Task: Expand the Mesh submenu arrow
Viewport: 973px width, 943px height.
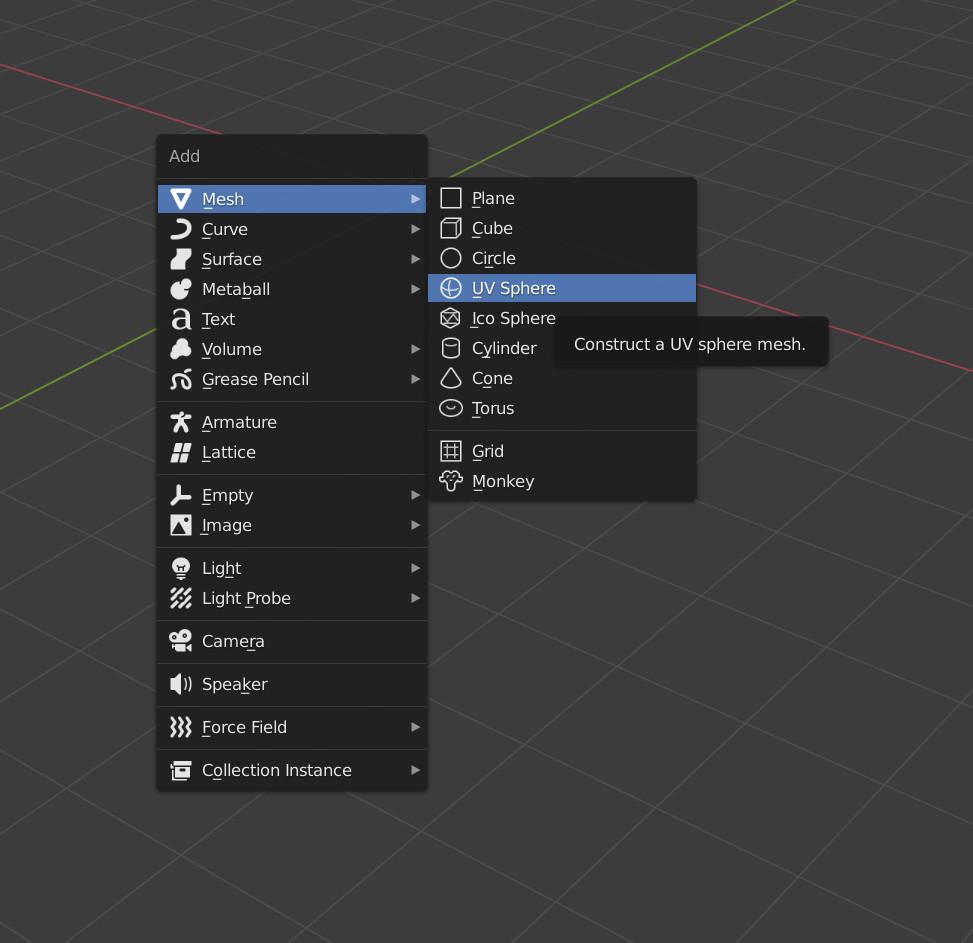Action: pyautogui.click(x=415, y=199)
